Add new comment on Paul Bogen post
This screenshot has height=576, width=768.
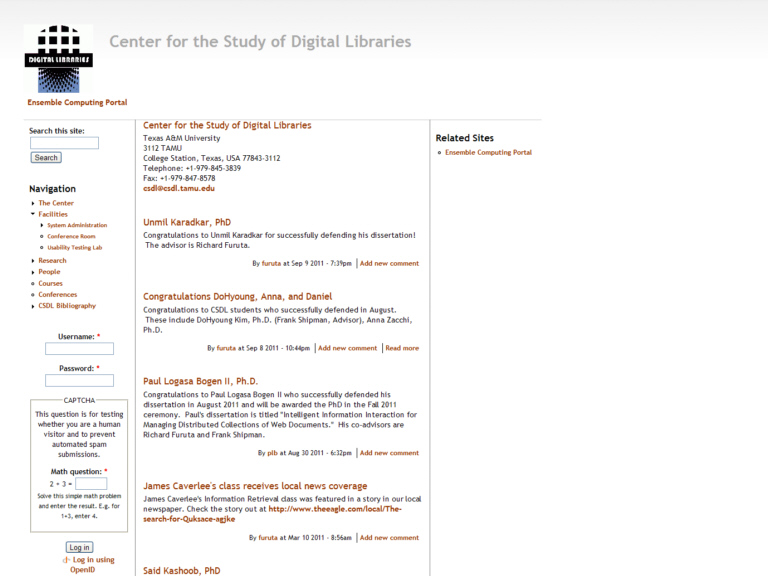389,453
